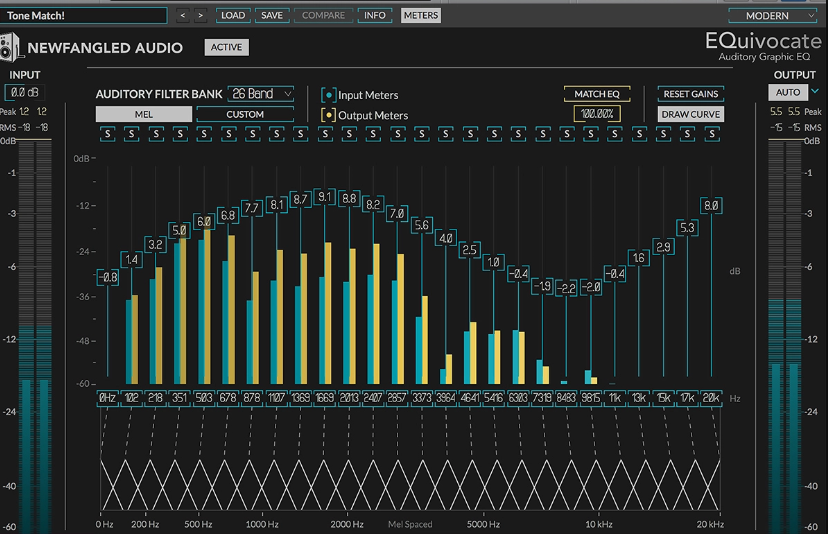Solo the 1669 Hz band
Viewport: 828px width, 534px height.
coord(325,134)
